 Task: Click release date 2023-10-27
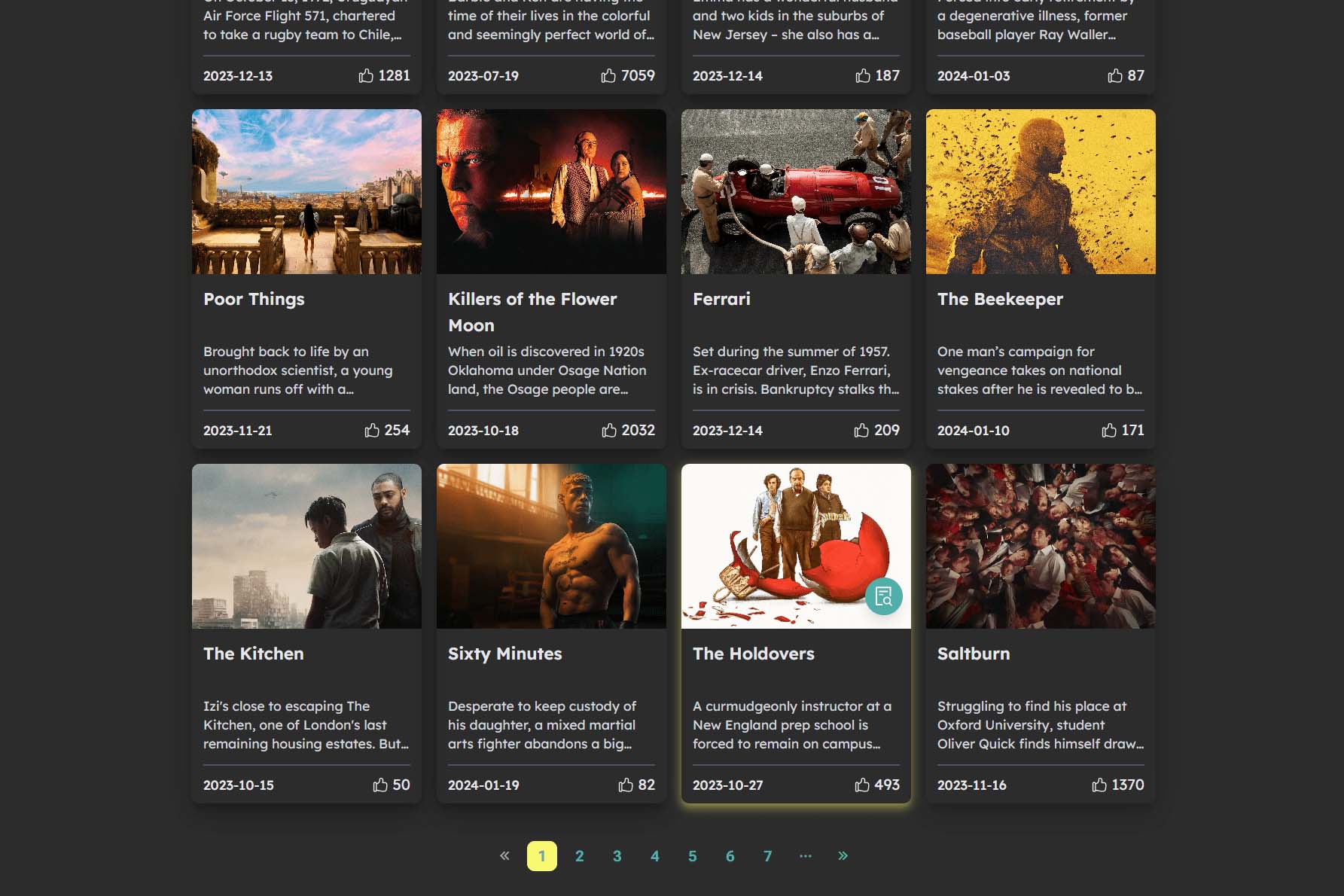pyautogui.click(x=728, y=785)
